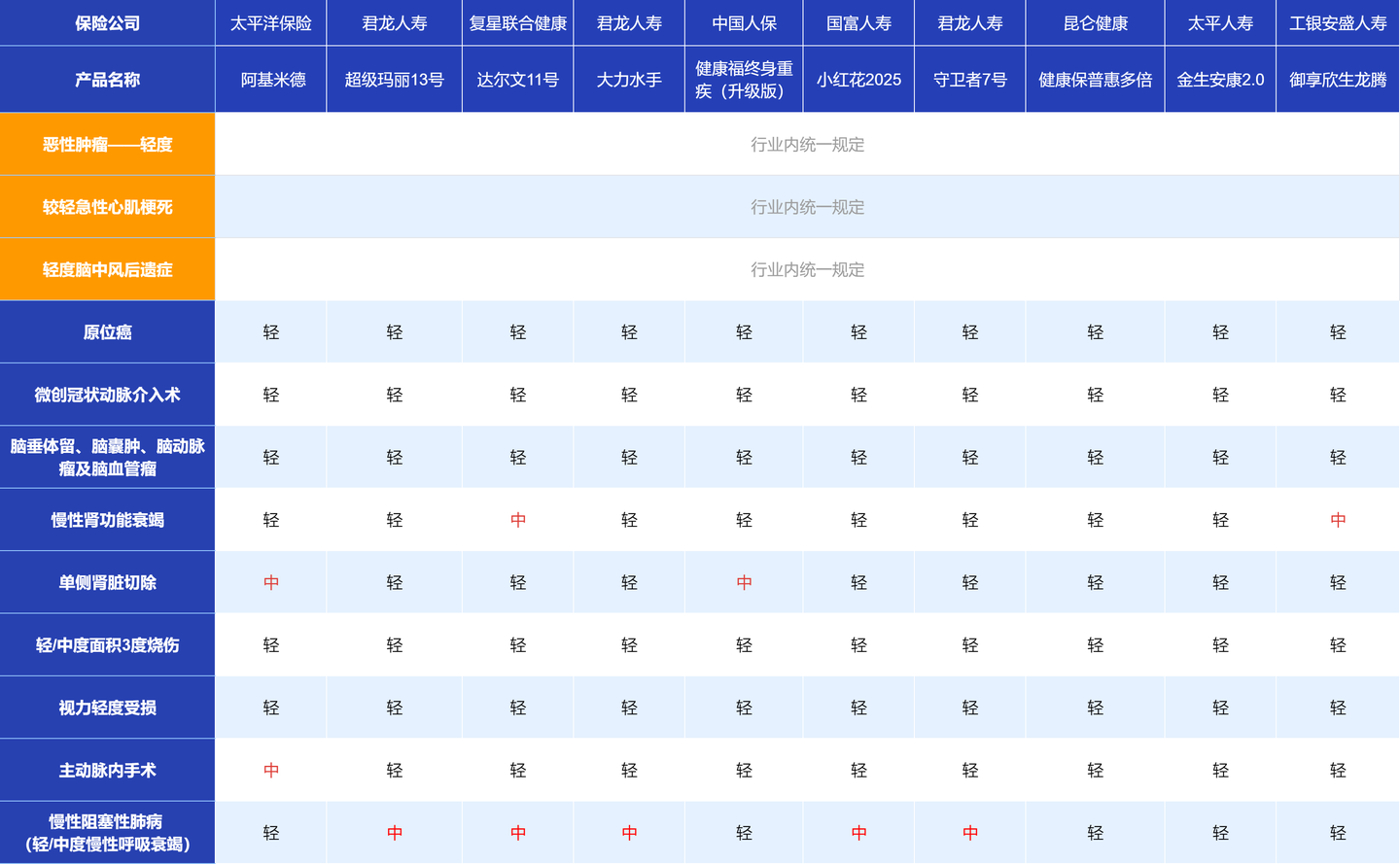Click 轻 for 小红花2025 in 主动脉内手术 row
This screenshot has height=864, width=1400.
859,770
